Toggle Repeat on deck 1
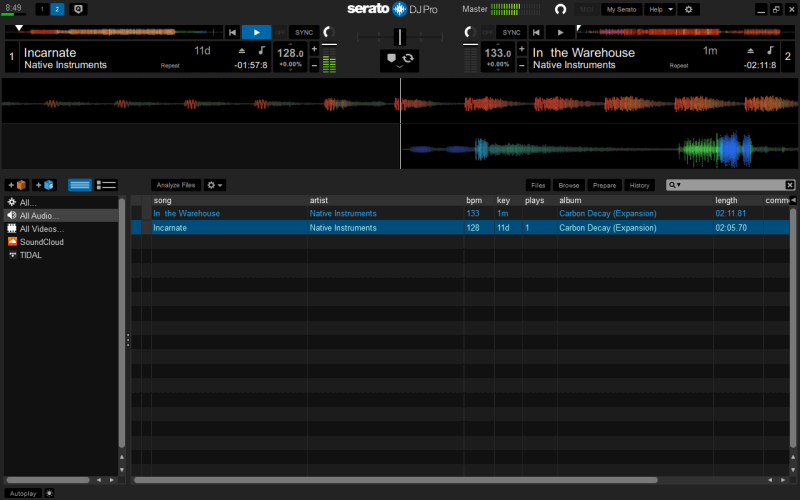 click(170, 66)
